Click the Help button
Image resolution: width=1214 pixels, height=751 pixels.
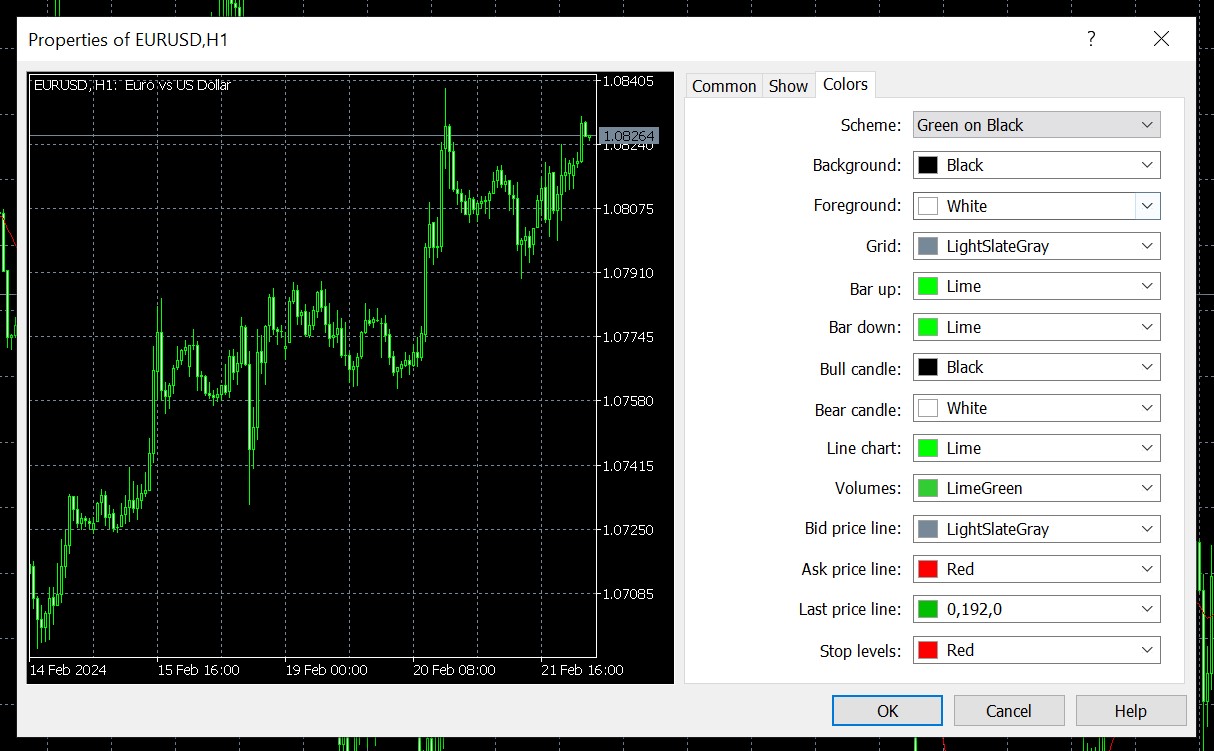(1130, 711)
